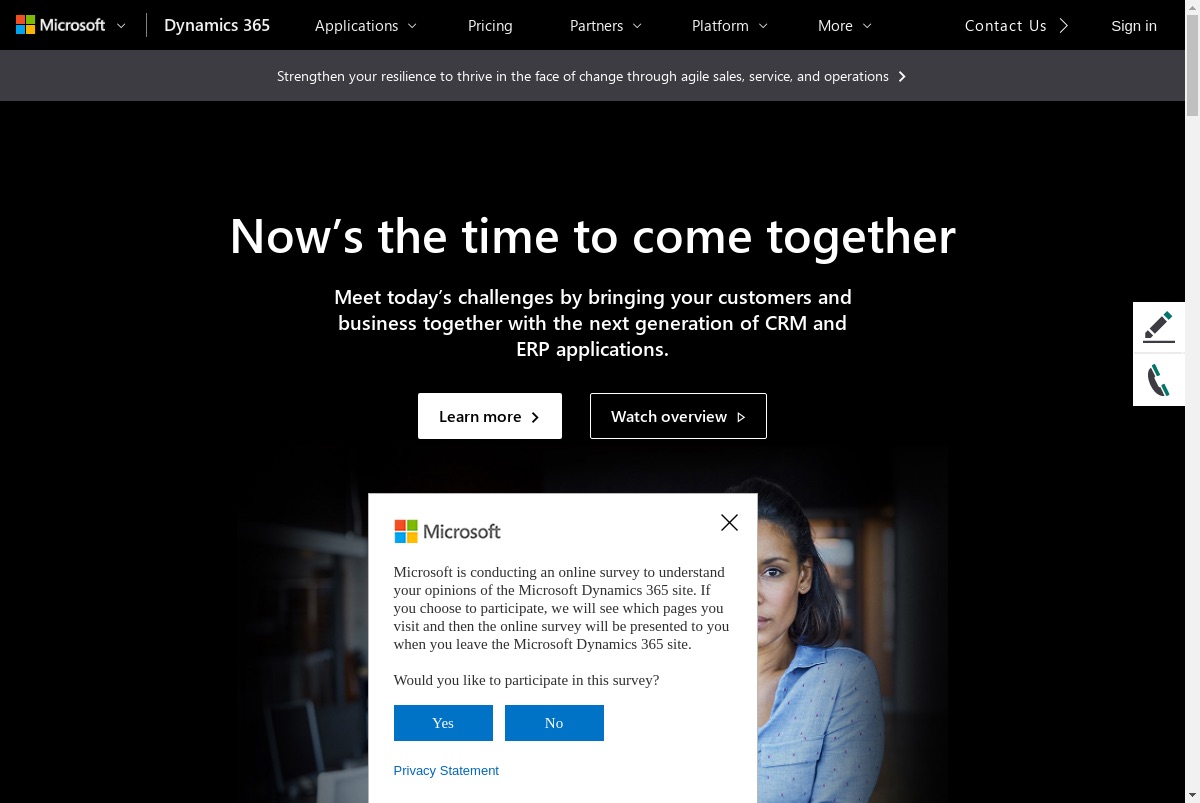The width and height of the screenshot is (1200, 803).
Task: Click the Microsoft logo in header
Action: click(x=60, y=25)
